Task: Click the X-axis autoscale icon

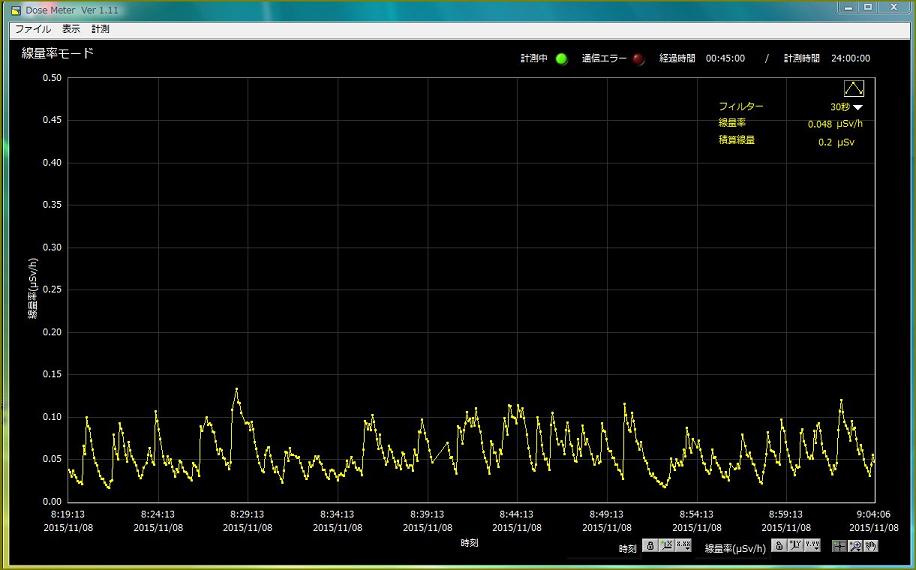Action: 666,546
